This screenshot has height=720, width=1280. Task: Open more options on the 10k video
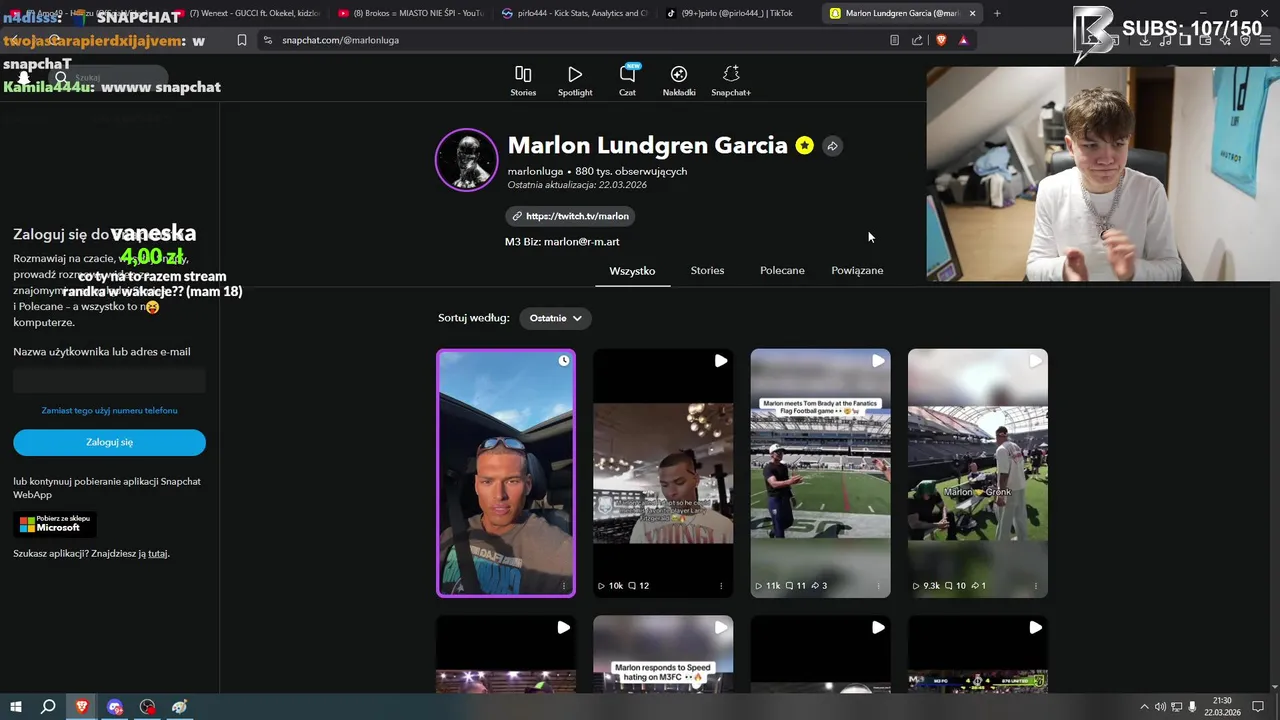click(x=721, y=586)
